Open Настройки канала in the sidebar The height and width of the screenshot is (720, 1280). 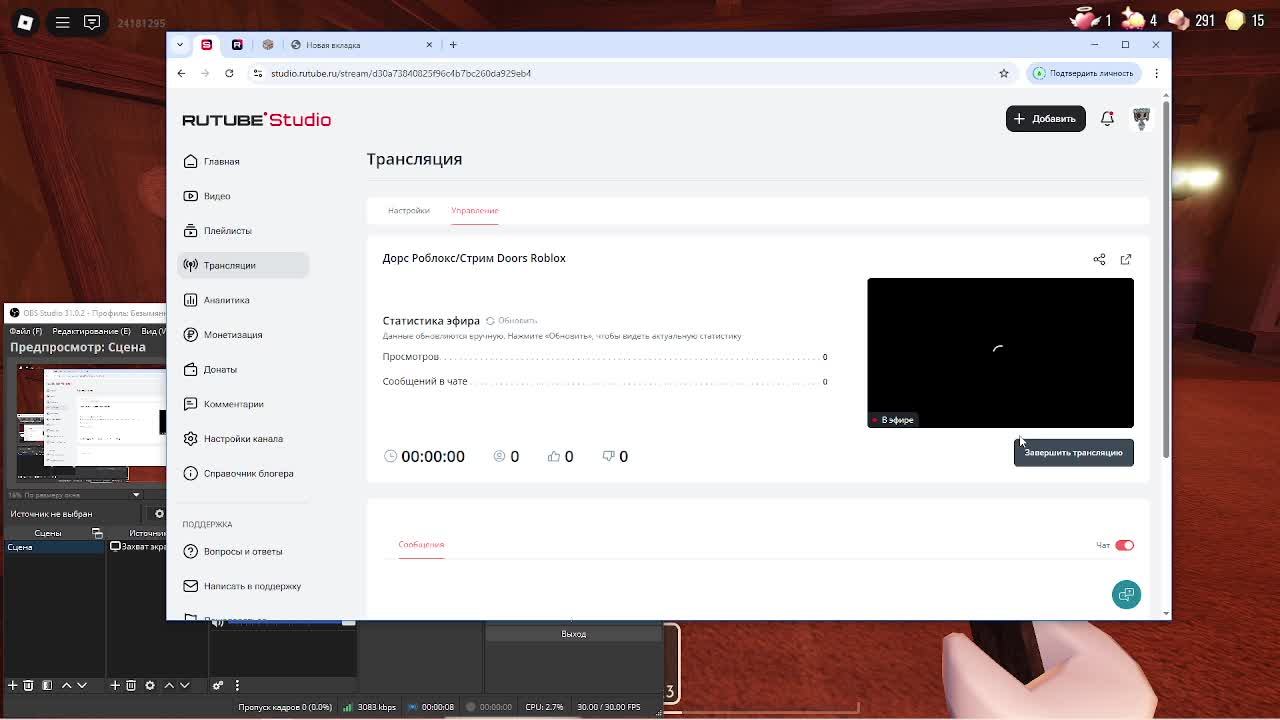[243, 439]
